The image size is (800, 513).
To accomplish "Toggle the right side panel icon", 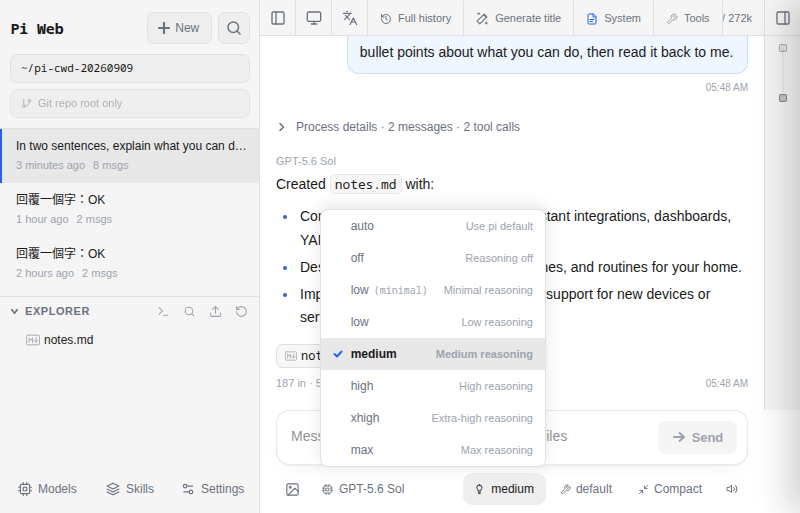I will pyautogui.click(x=783, y=18).
